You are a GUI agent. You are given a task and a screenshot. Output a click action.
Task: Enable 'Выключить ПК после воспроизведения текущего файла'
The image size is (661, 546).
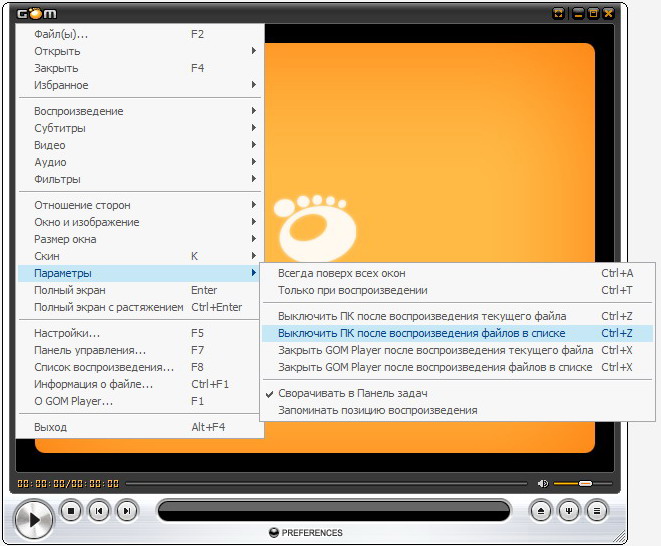pos(457,316)
